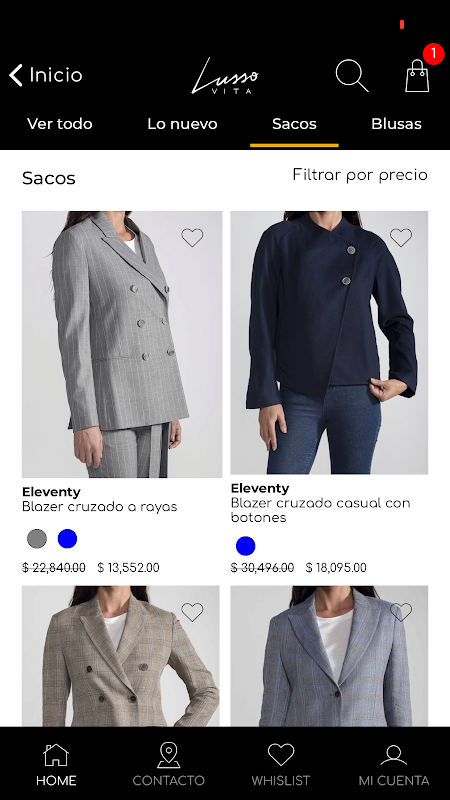450x800 pixels.
Task: Tap the Lusso Vita logo
Action: [224, 76]
